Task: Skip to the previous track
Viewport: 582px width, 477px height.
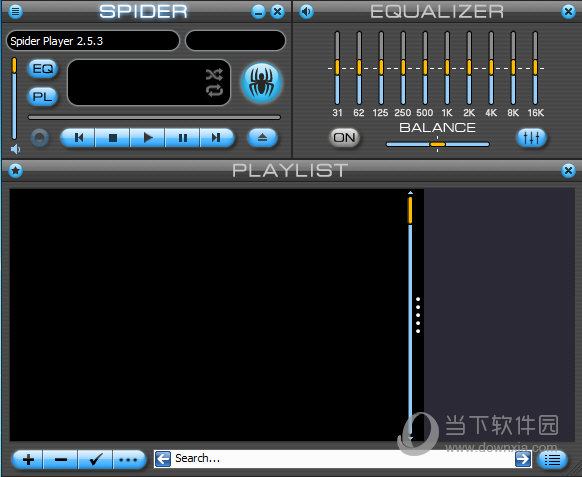Action: click(78, 138)
